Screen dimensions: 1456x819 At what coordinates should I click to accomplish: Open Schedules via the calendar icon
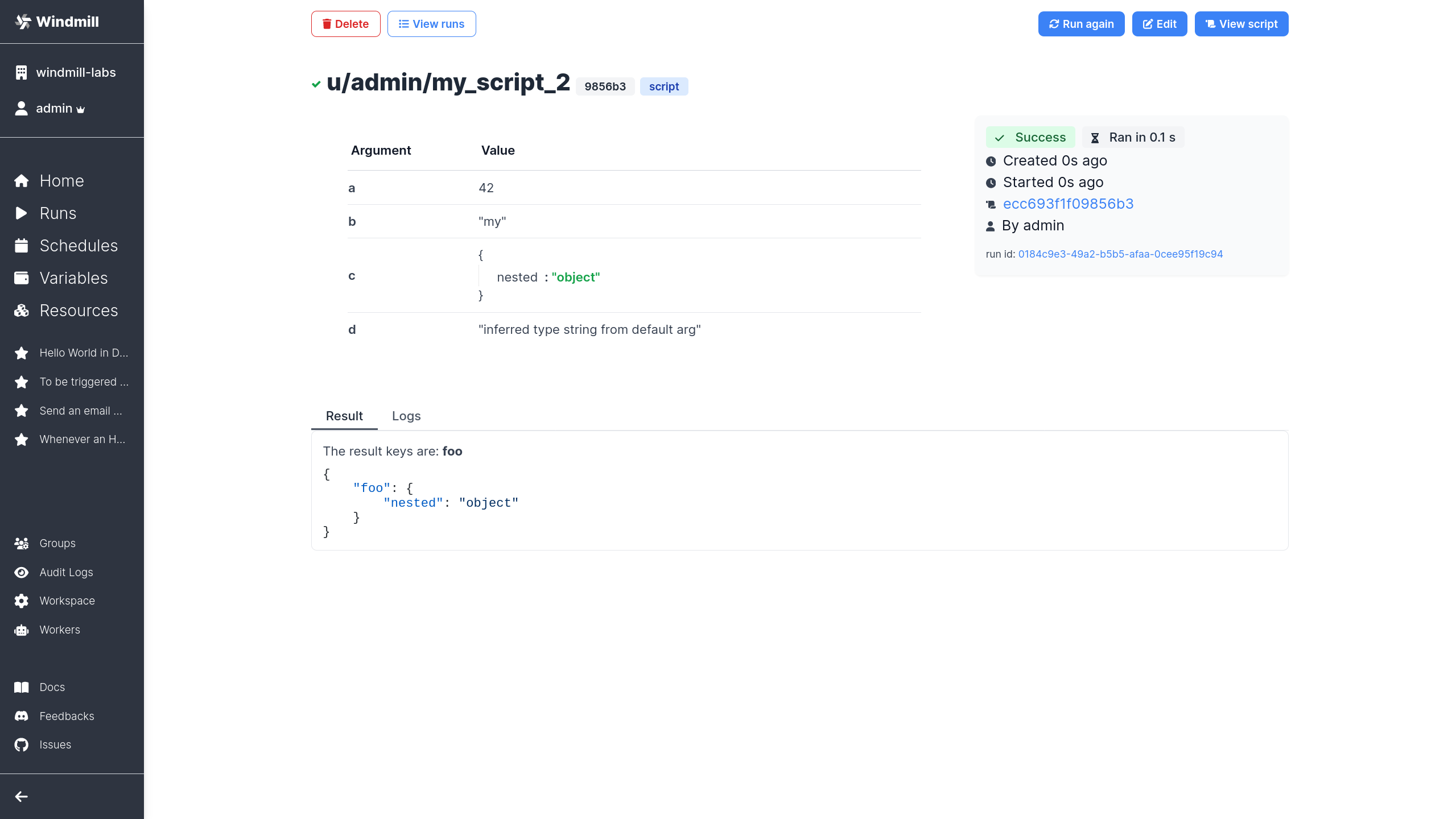22,246
